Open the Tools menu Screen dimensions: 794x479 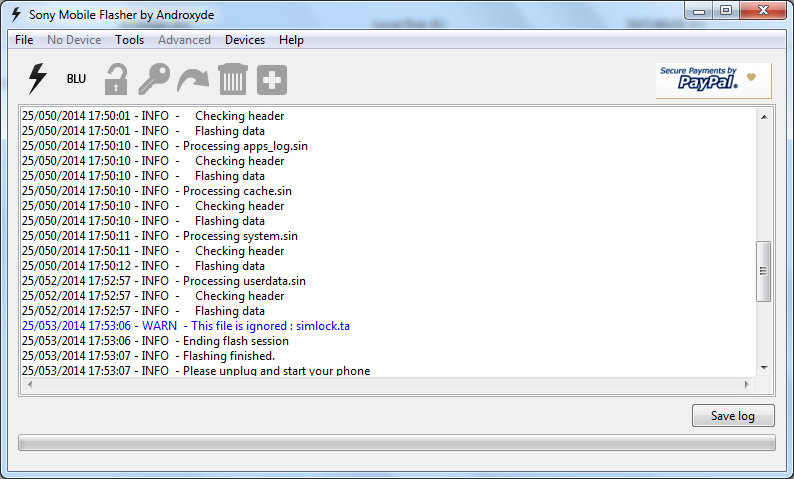point(130,39)
